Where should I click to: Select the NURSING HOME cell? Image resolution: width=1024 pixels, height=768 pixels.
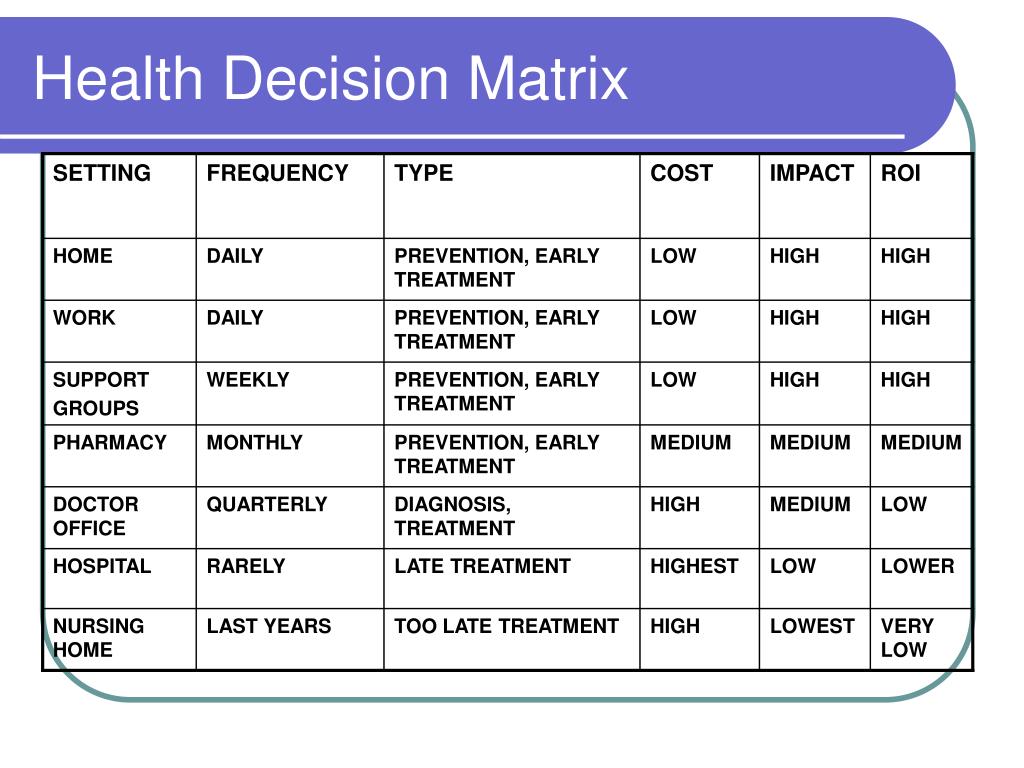120,640
